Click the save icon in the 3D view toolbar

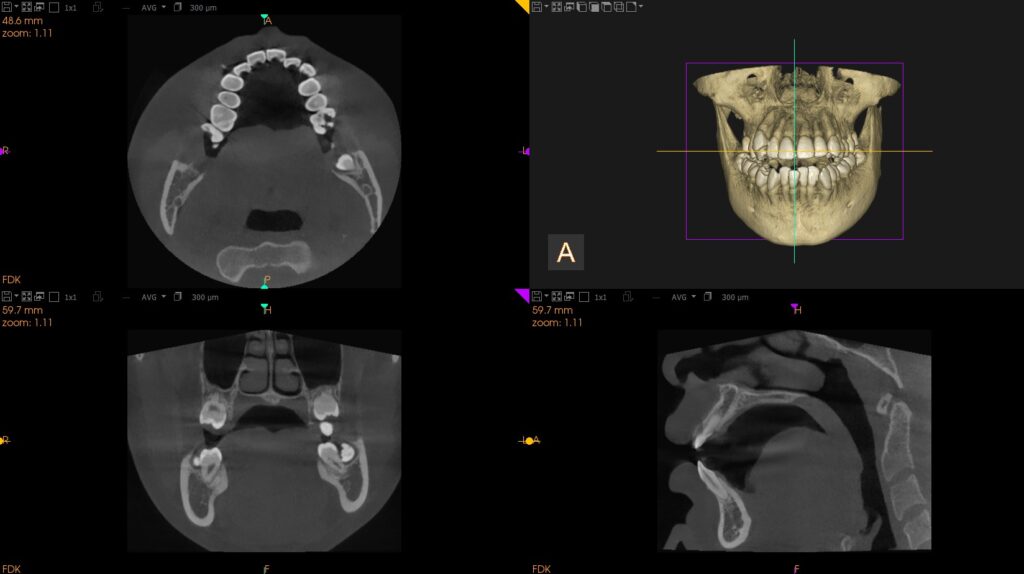(x=537, y=7)
